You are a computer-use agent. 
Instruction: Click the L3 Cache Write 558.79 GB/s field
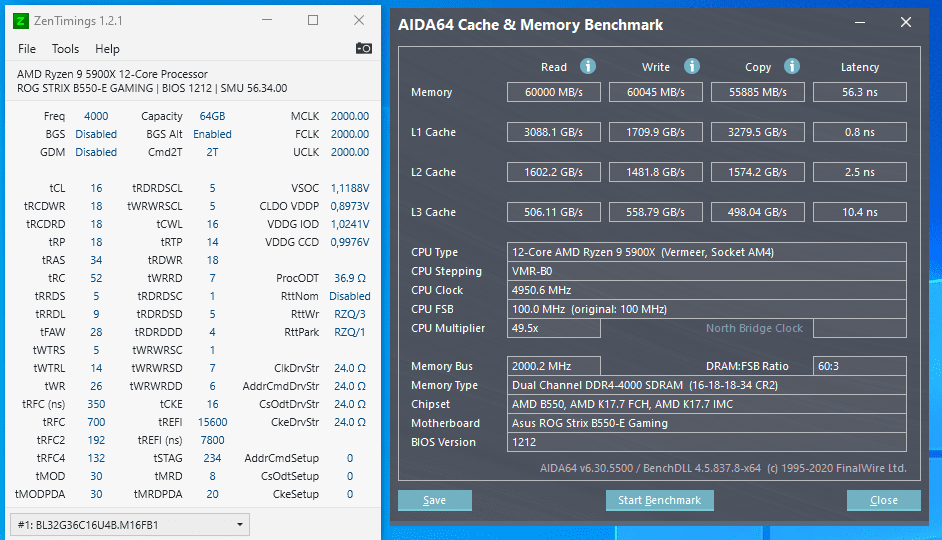[x=655, y=212]
